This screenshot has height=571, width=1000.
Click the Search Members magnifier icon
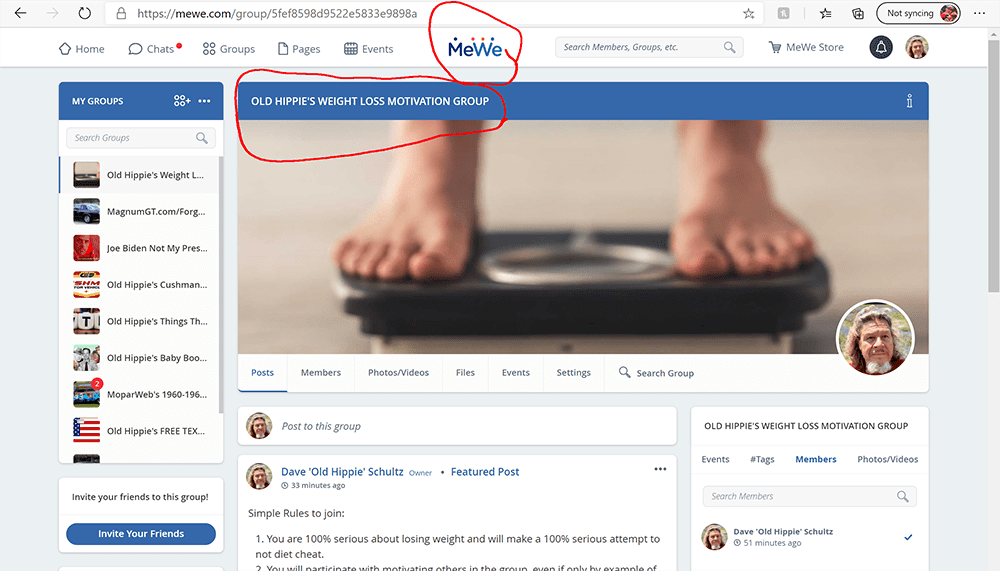pyautogui.click(x=902, y=496)
